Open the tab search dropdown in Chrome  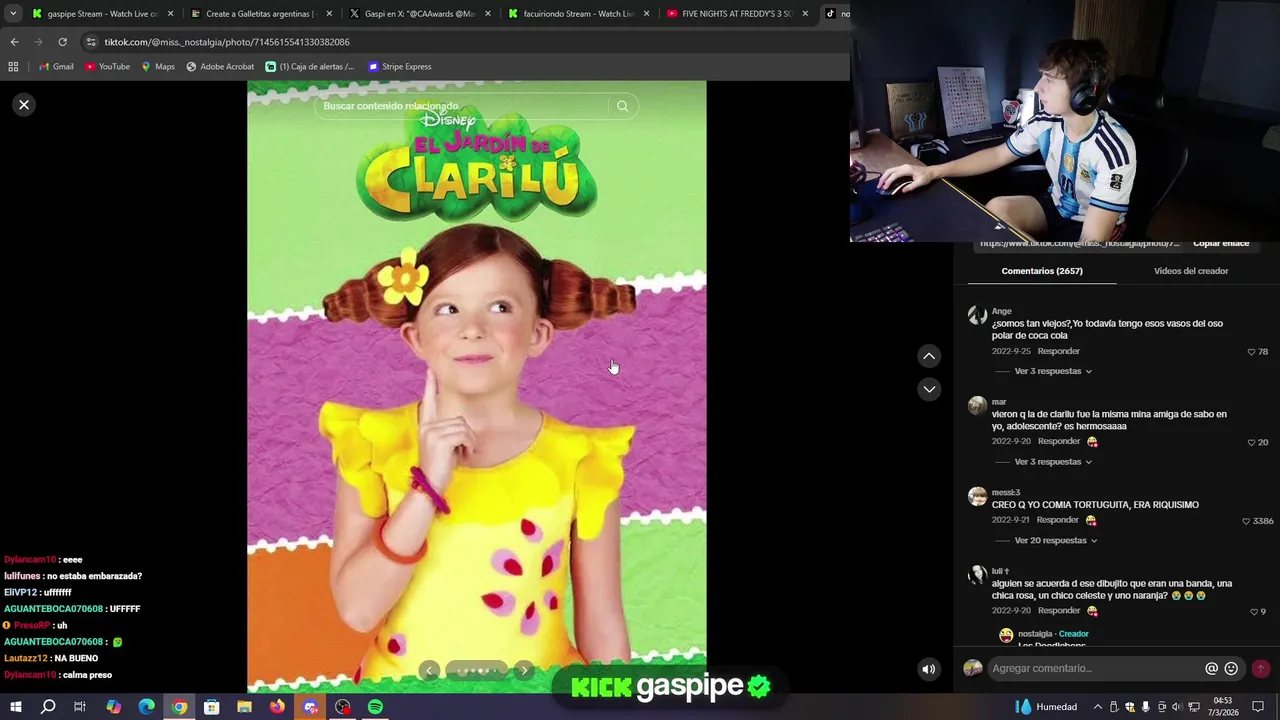(x=13, y=14)
